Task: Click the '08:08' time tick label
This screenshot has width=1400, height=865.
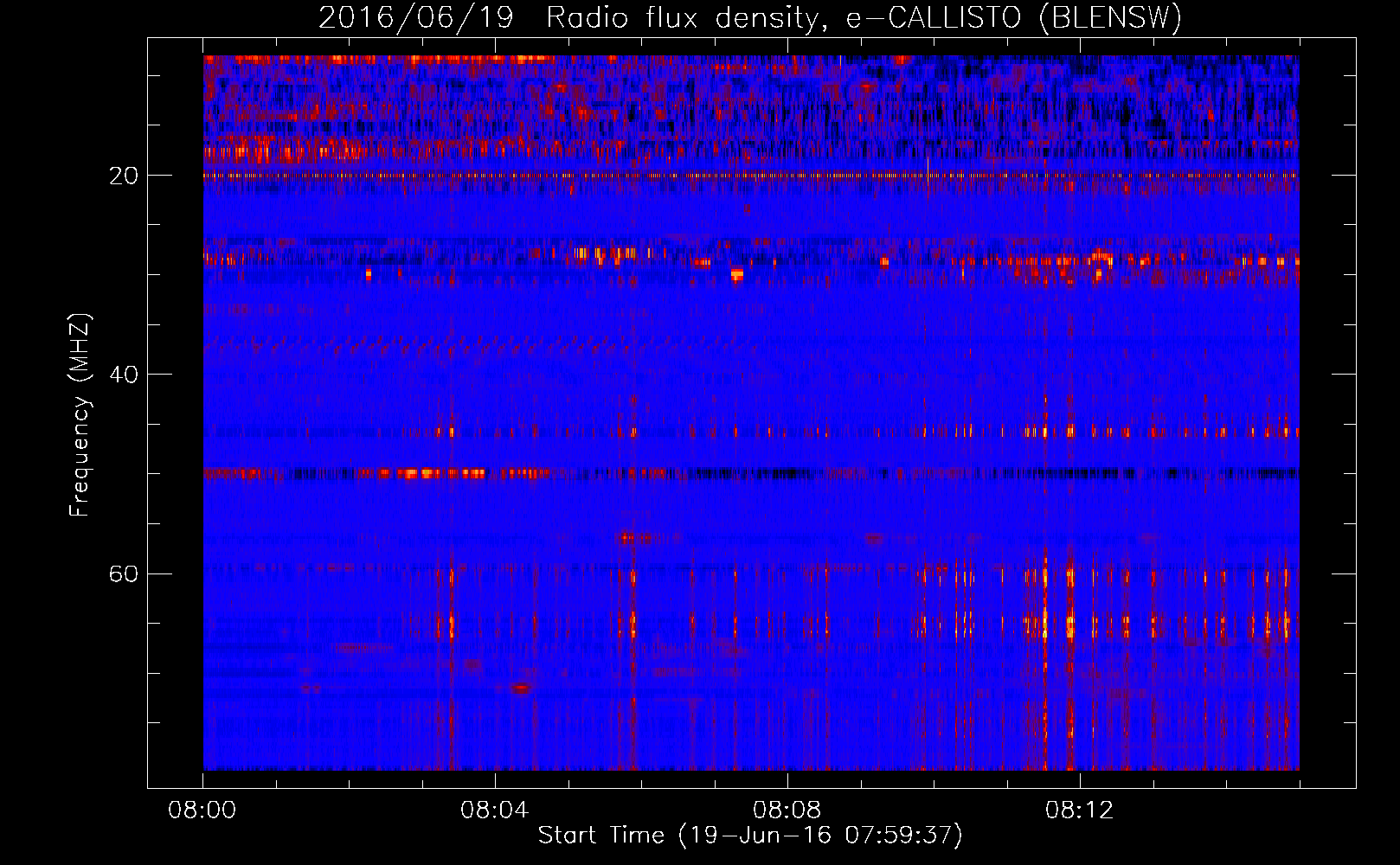Action: (x=787, y=811)
